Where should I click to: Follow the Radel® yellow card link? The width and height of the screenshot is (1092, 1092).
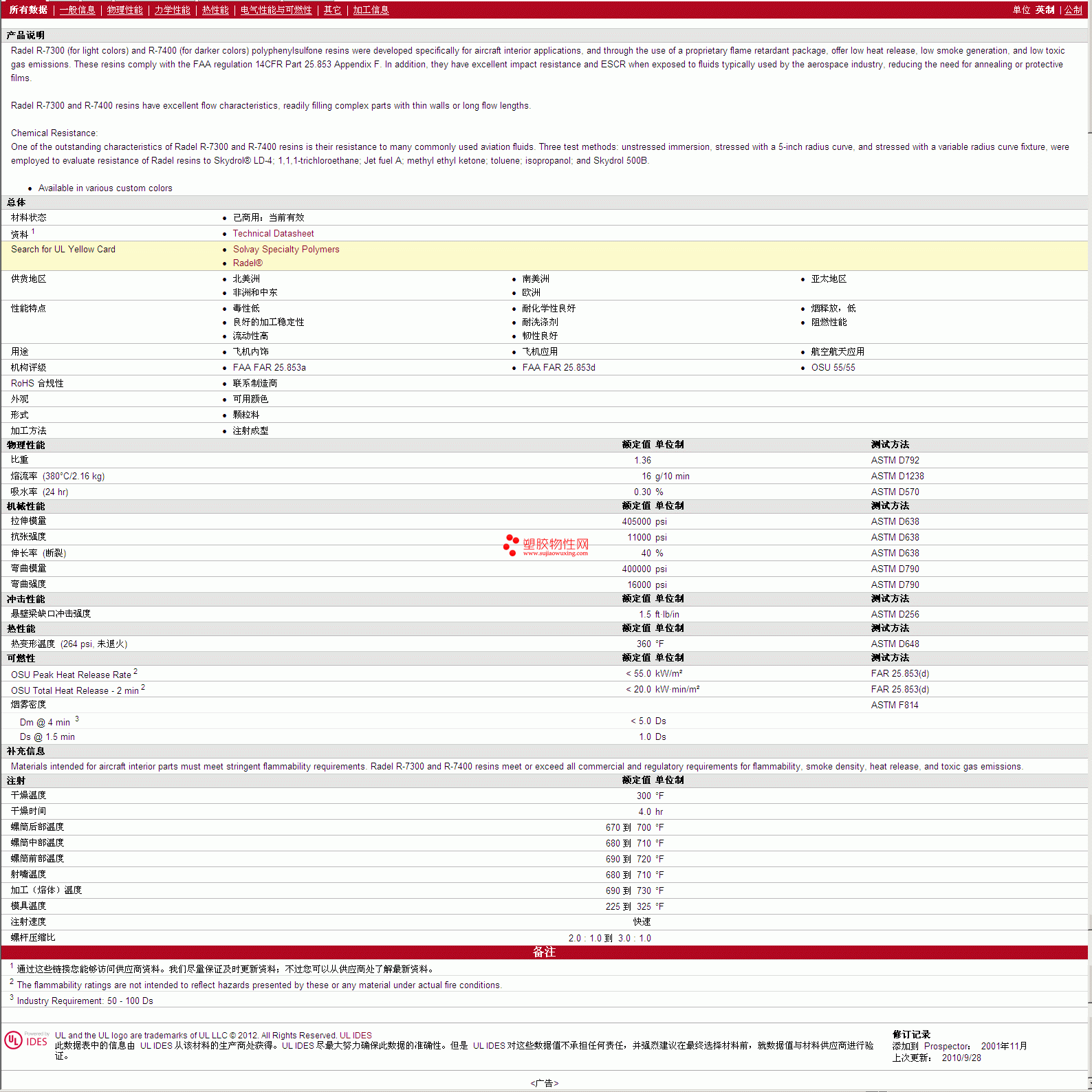[248, 263]
